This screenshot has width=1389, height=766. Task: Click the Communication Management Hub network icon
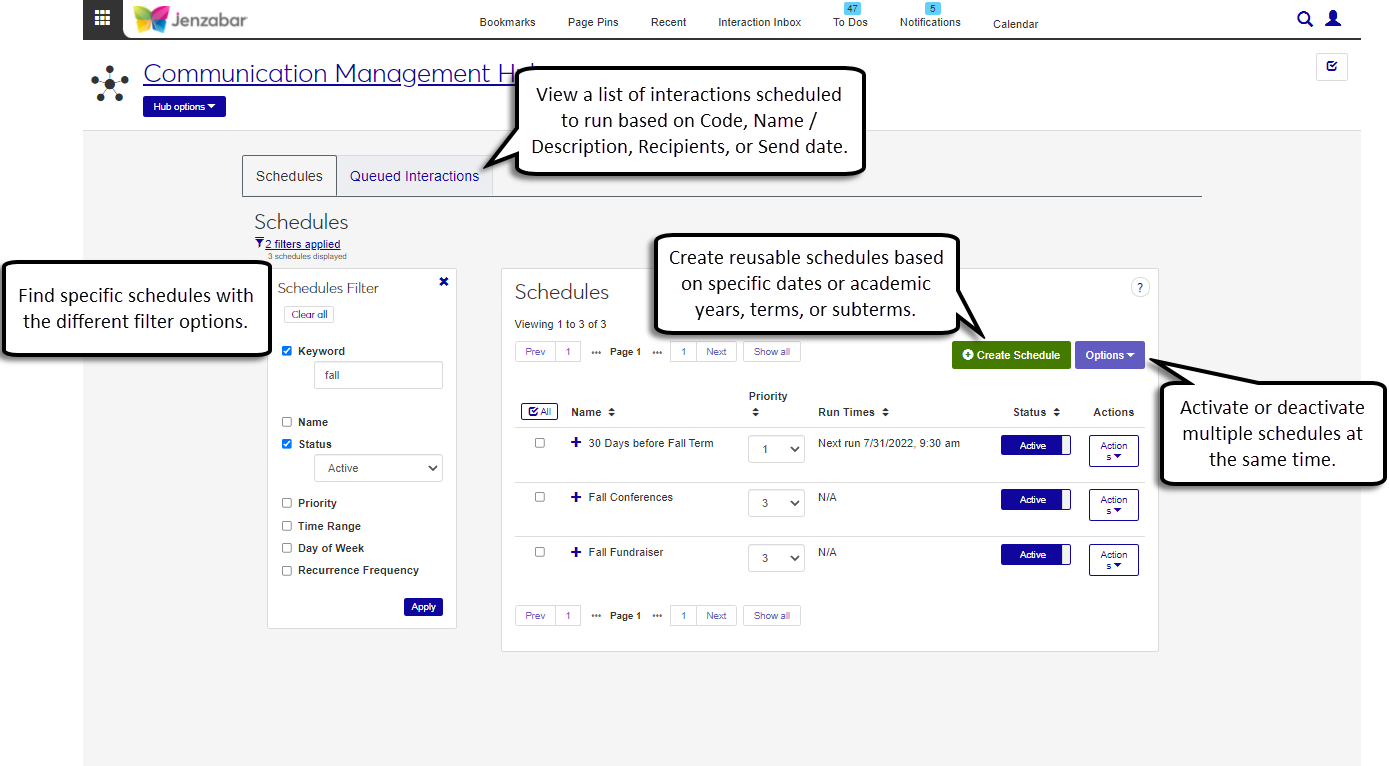110,84
